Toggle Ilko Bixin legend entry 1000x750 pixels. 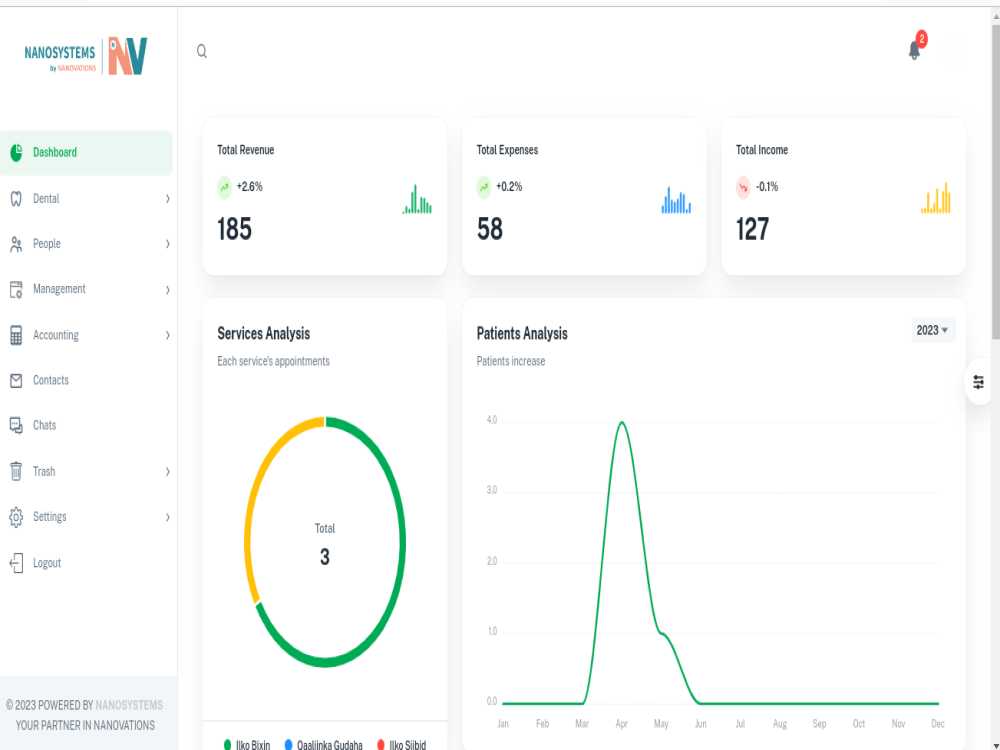click(247, 745)
